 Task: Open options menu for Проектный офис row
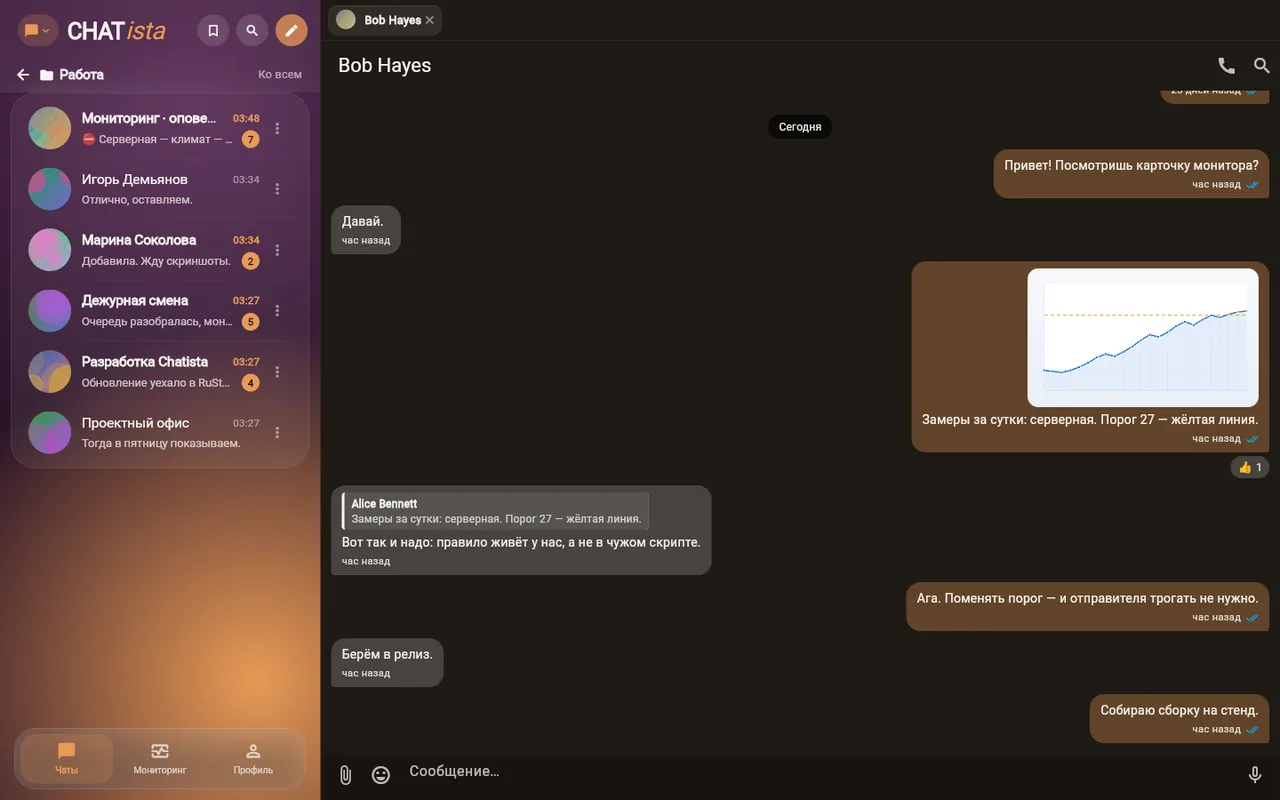pyautogui.click(x=278, y=433)
